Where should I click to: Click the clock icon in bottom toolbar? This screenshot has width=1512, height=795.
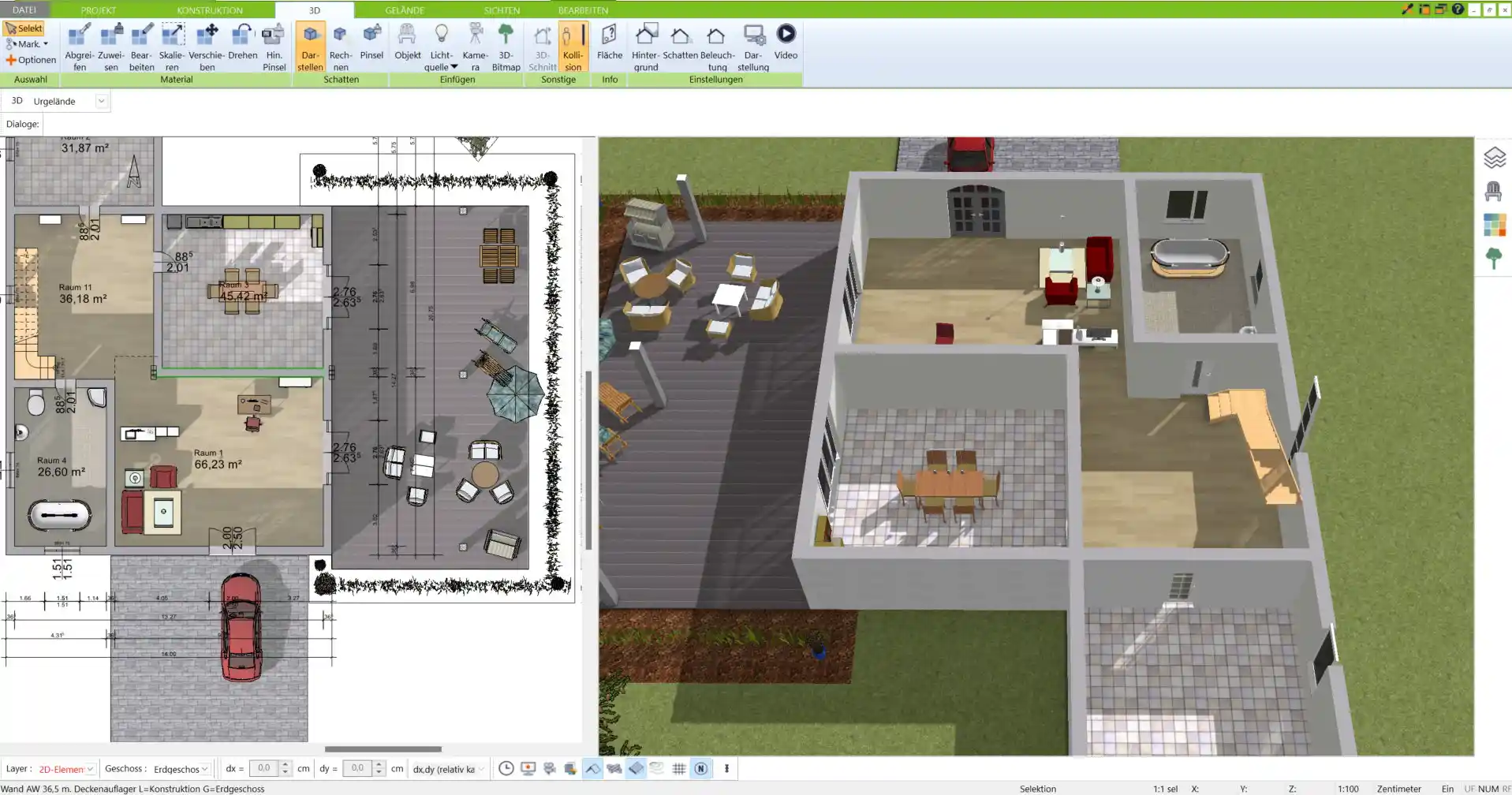point(506,768)
